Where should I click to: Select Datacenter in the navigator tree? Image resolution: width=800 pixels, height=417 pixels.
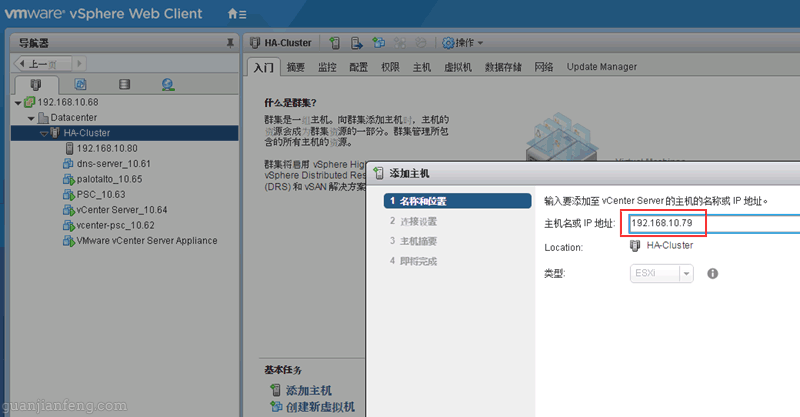(73, 117)
